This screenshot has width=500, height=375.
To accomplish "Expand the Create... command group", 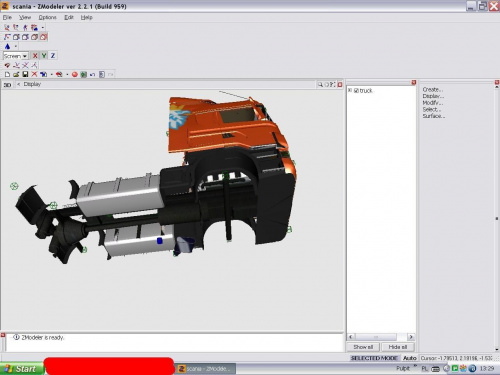I will (433, 89).
